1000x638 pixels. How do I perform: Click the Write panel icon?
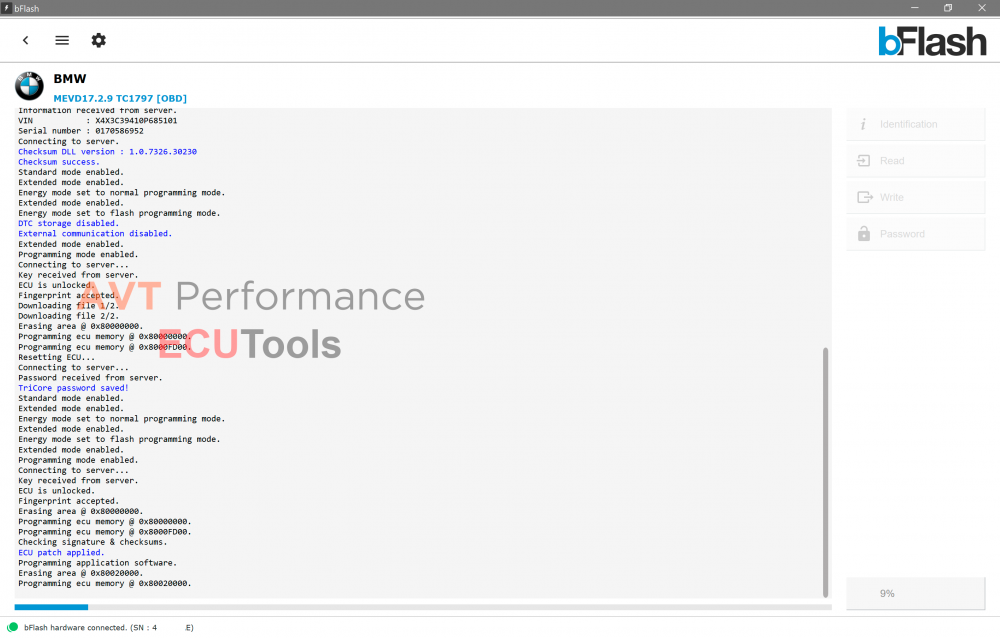tap(863, 196)
